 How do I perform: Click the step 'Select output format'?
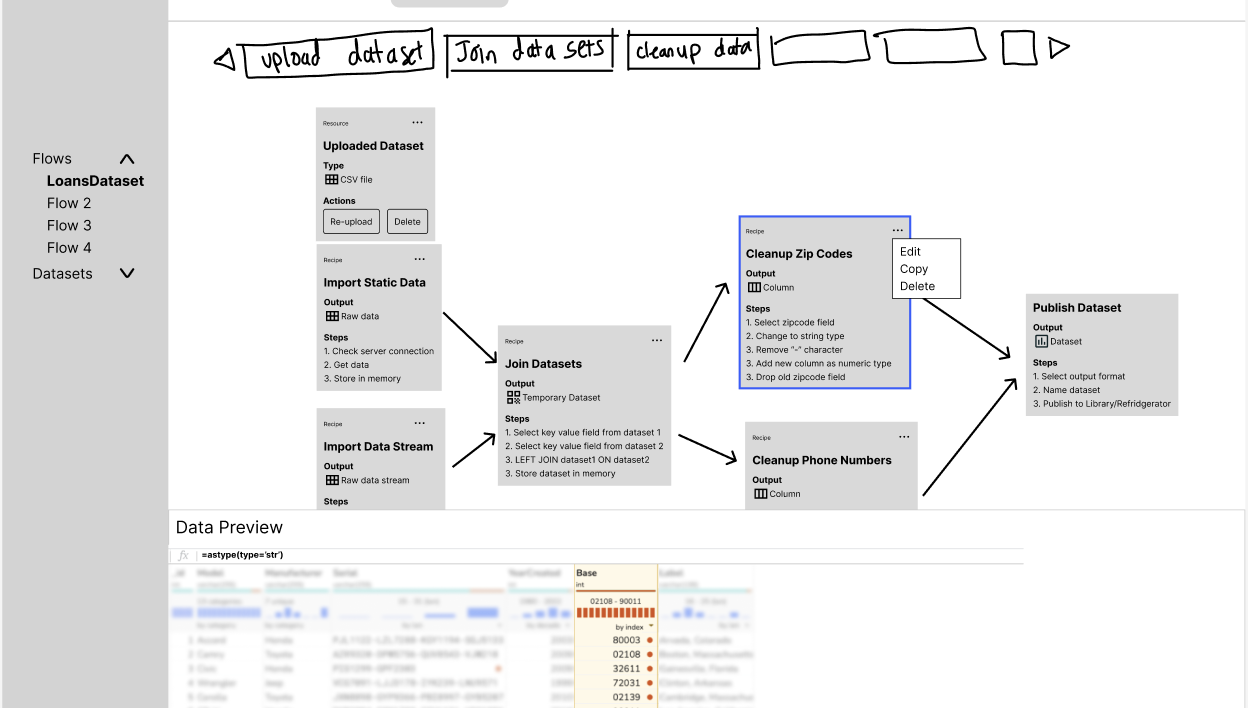click(x=1079, y=376)
